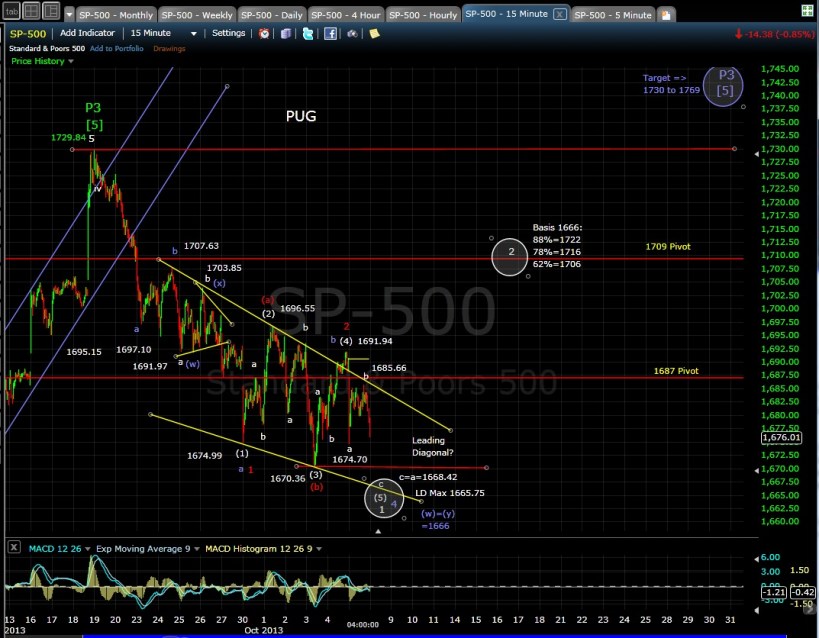Image resolution: width=819 pixels, height=638 pixels.
Task: Click the MACD value box -1.21
Action: click(774, 592)
